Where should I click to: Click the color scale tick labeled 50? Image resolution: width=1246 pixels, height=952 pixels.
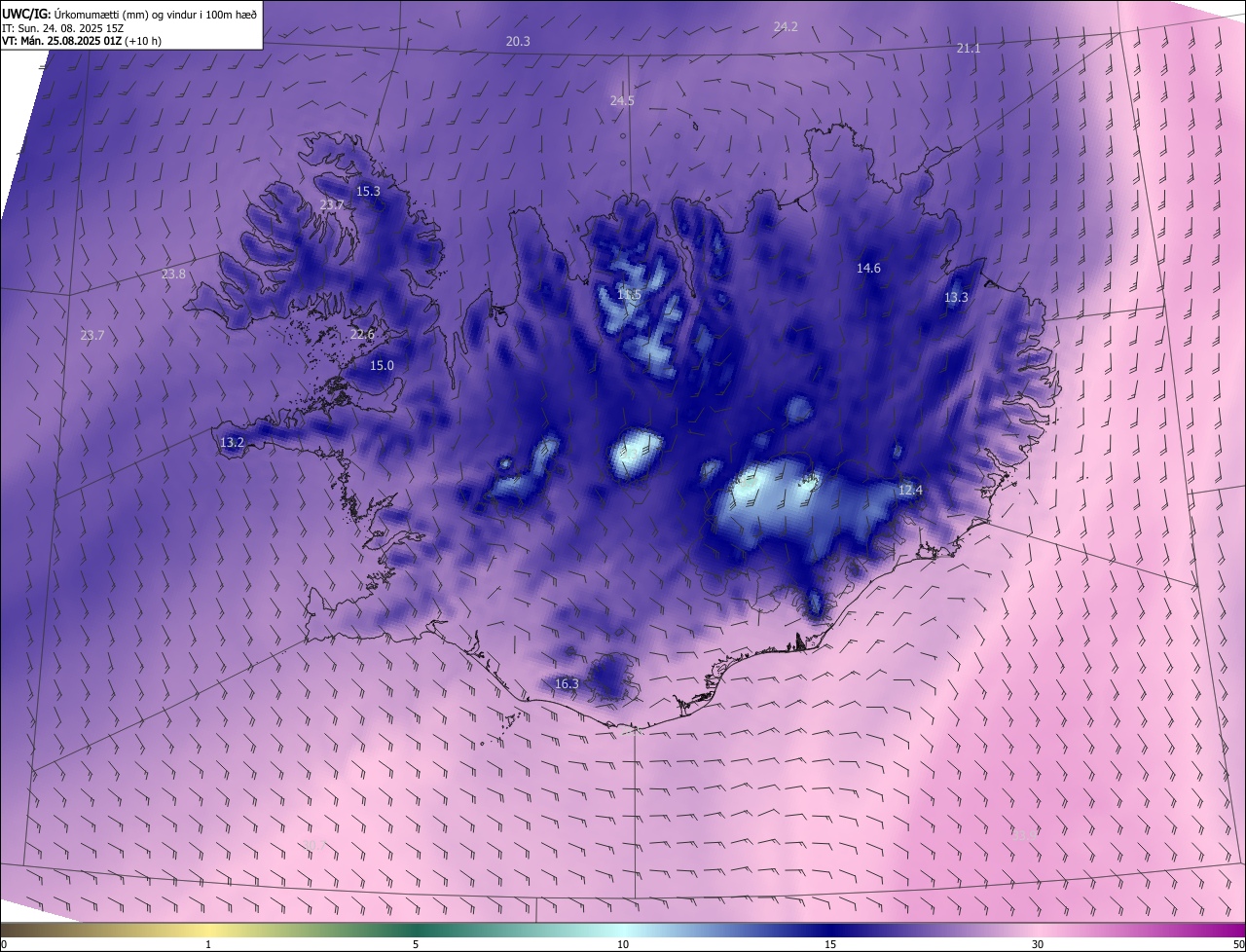click(x=1238, y=944)
